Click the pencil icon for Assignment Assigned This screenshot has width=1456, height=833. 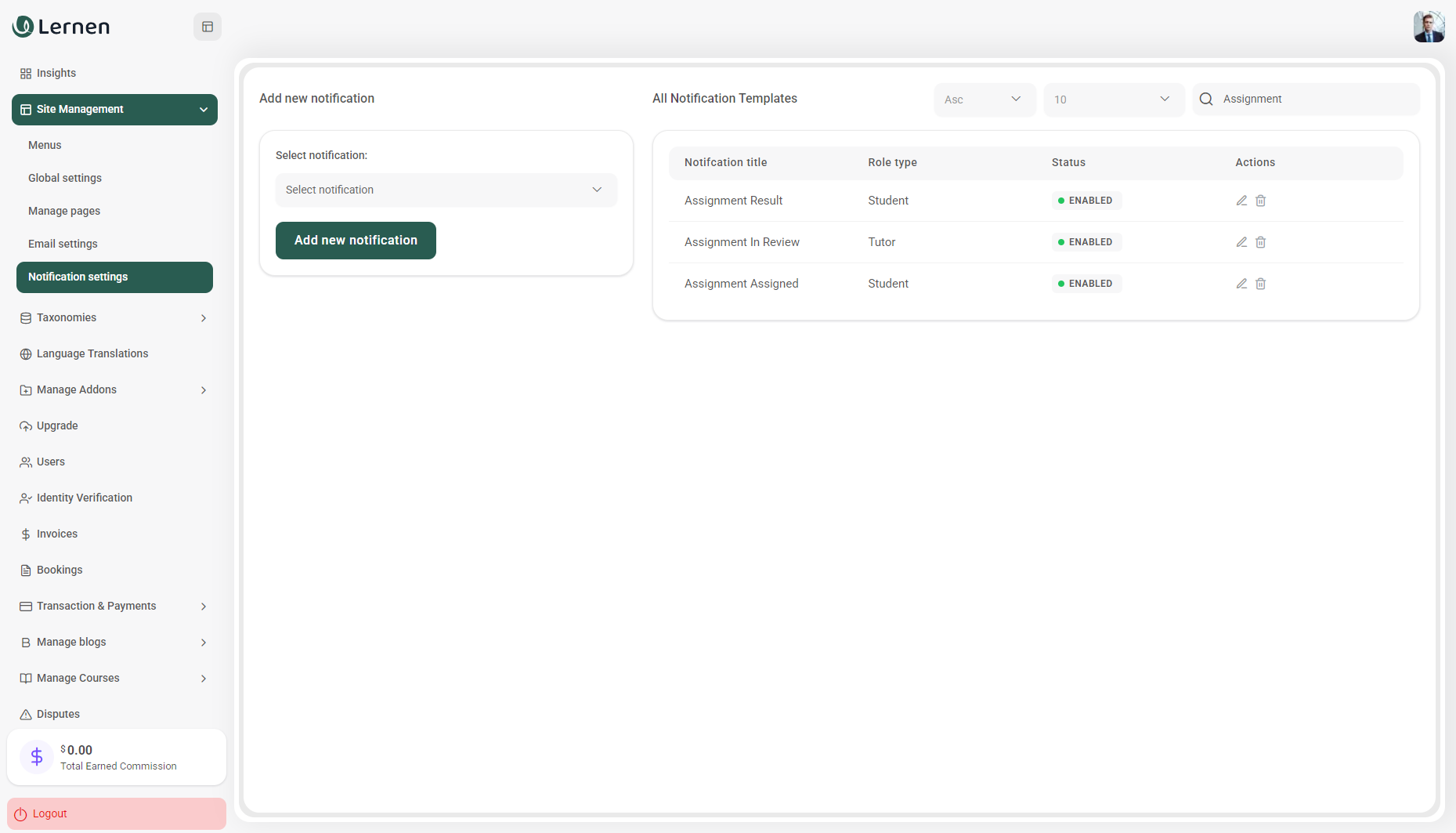coord(1241,284)
